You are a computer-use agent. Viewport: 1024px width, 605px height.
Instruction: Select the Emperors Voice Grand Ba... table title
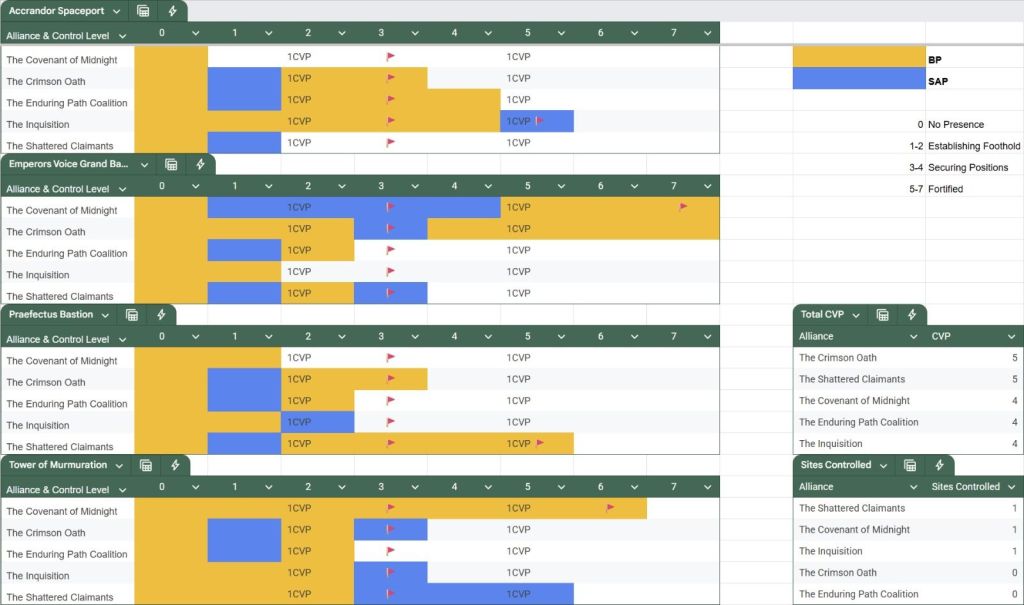pyautogui.click(x=68, y=164)
